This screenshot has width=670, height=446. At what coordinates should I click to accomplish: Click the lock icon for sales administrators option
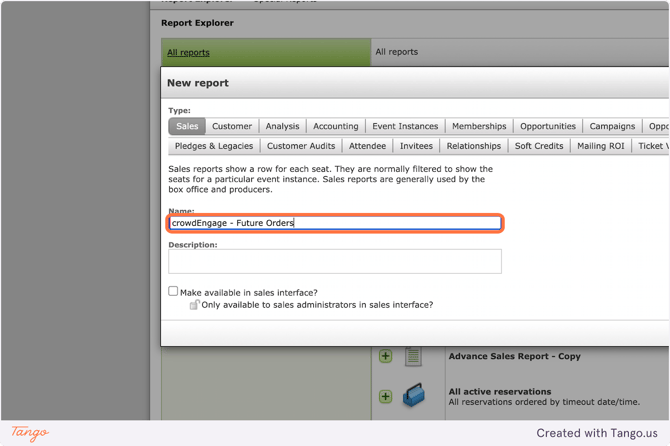pyautogui.click(x=194, y=304)
